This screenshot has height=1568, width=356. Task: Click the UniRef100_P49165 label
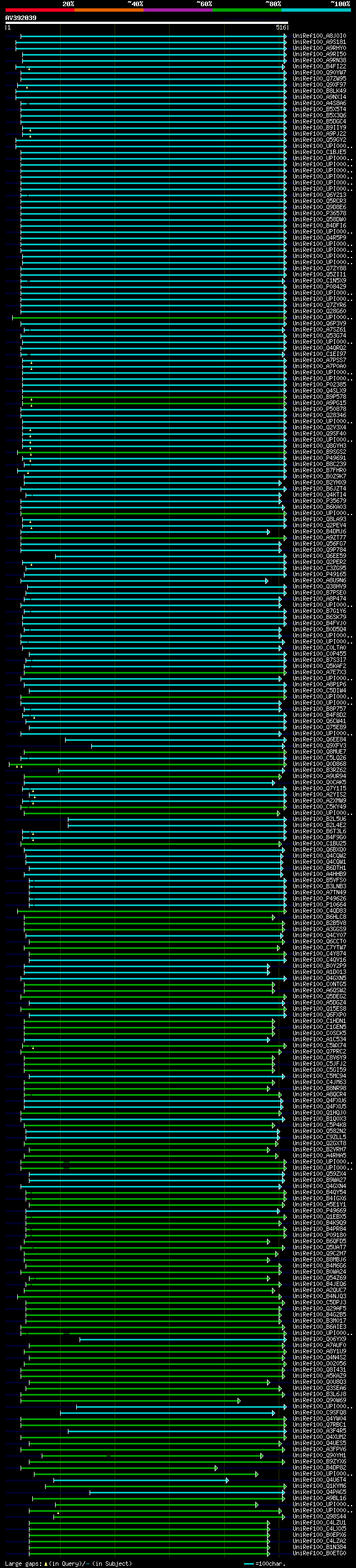[x=319, y=575]
